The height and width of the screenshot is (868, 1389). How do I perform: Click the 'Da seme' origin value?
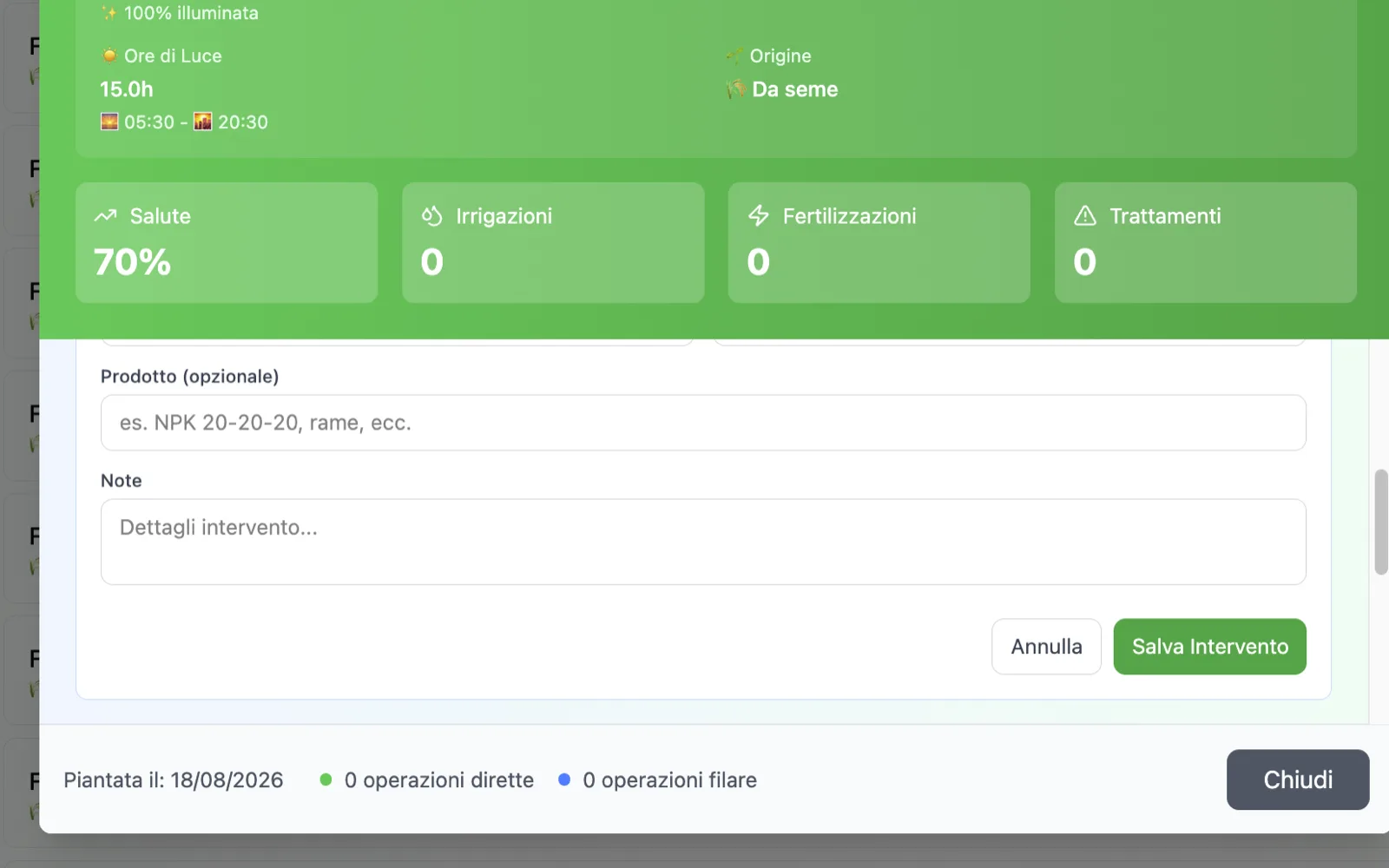[x=794, y=89]
